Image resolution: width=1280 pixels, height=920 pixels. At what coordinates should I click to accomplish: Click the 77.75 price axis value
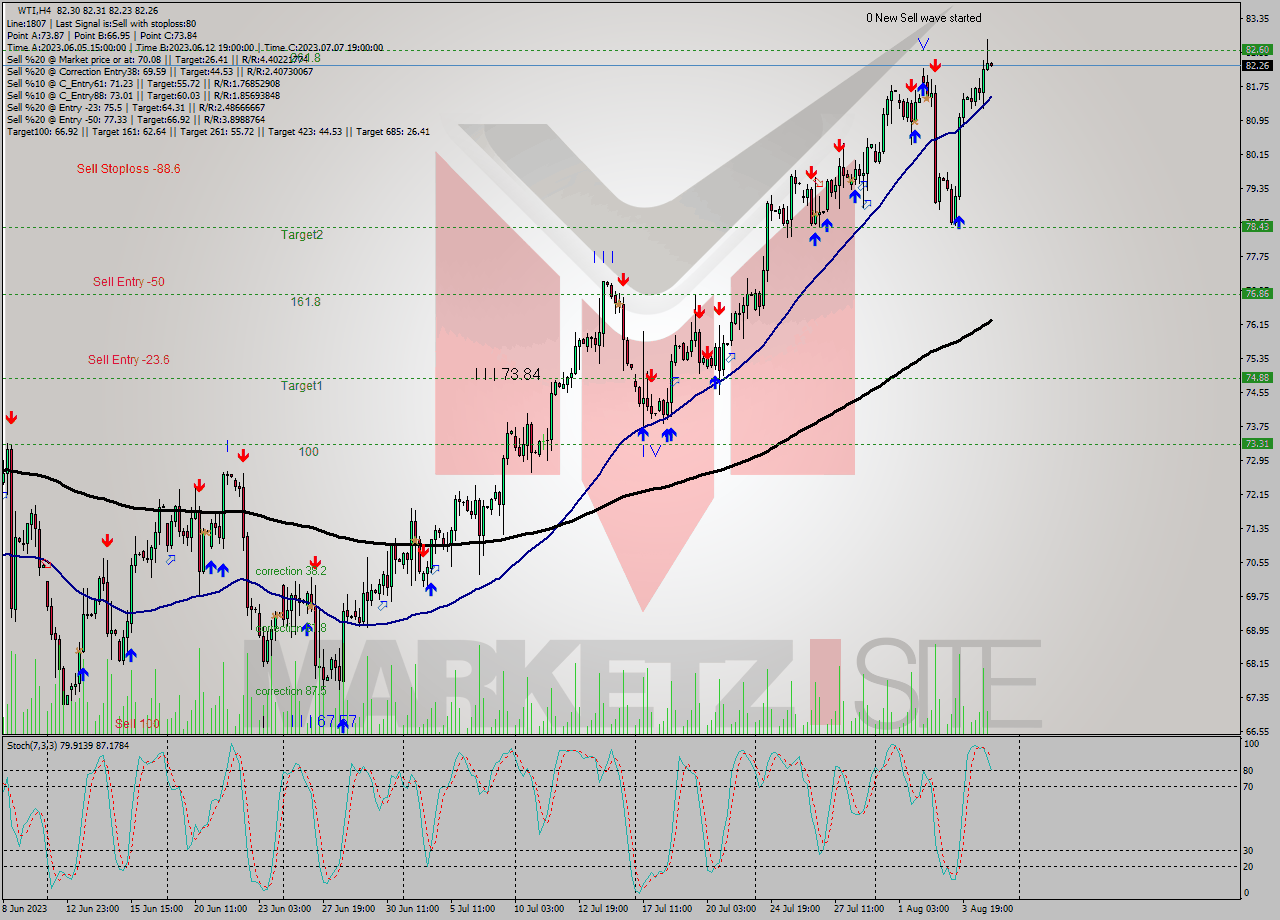coord(1257,256)
